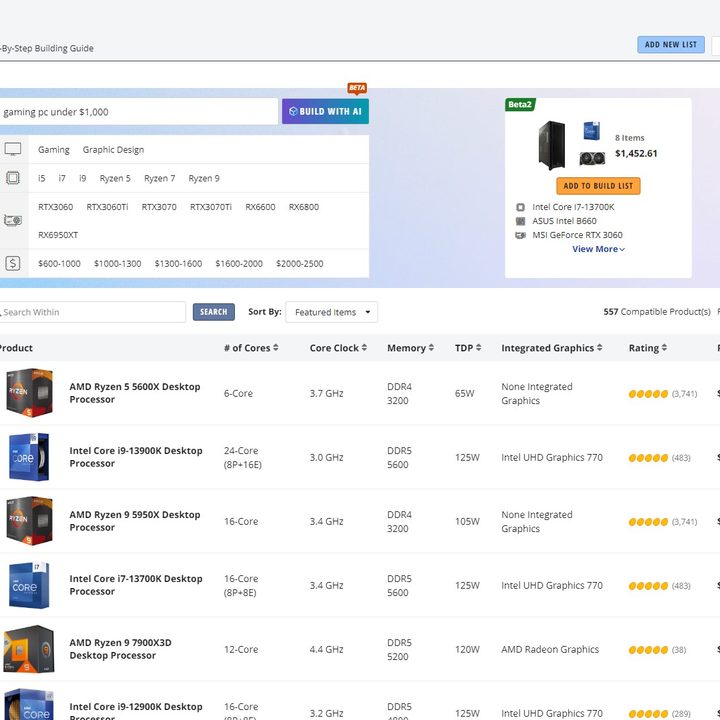Pick the RTX3070 graphics tag

[x=159, y=207]
